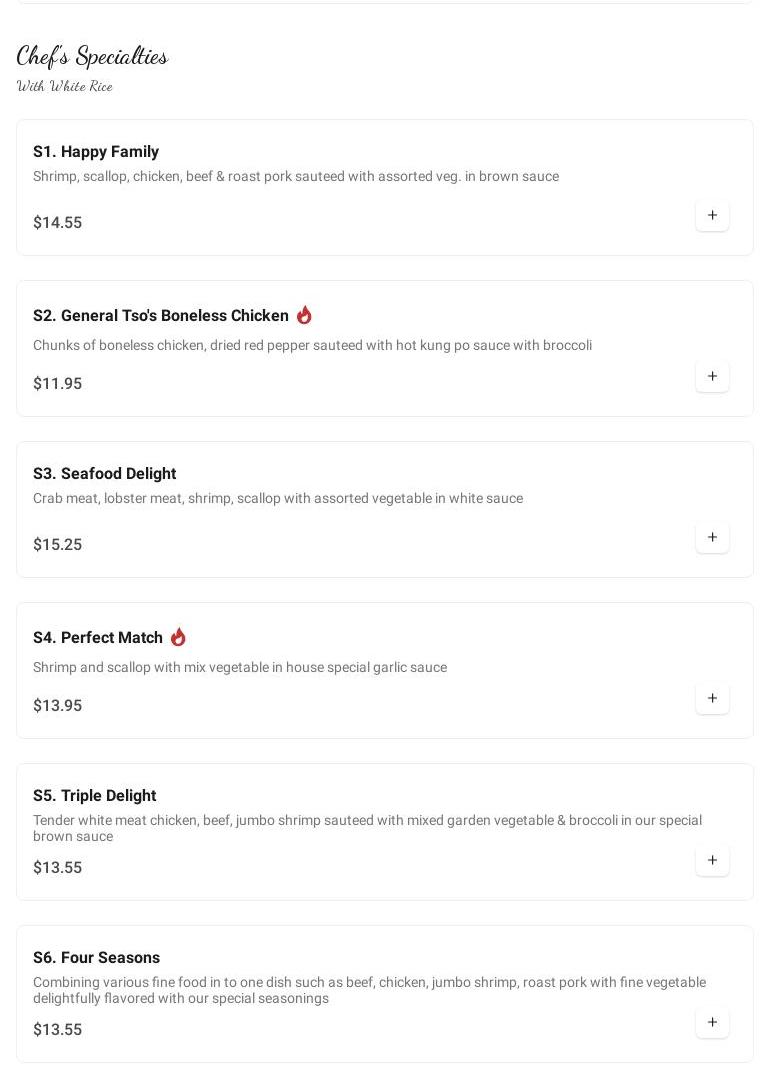Click the $14.55 Happy Family price

pos(57,223)
